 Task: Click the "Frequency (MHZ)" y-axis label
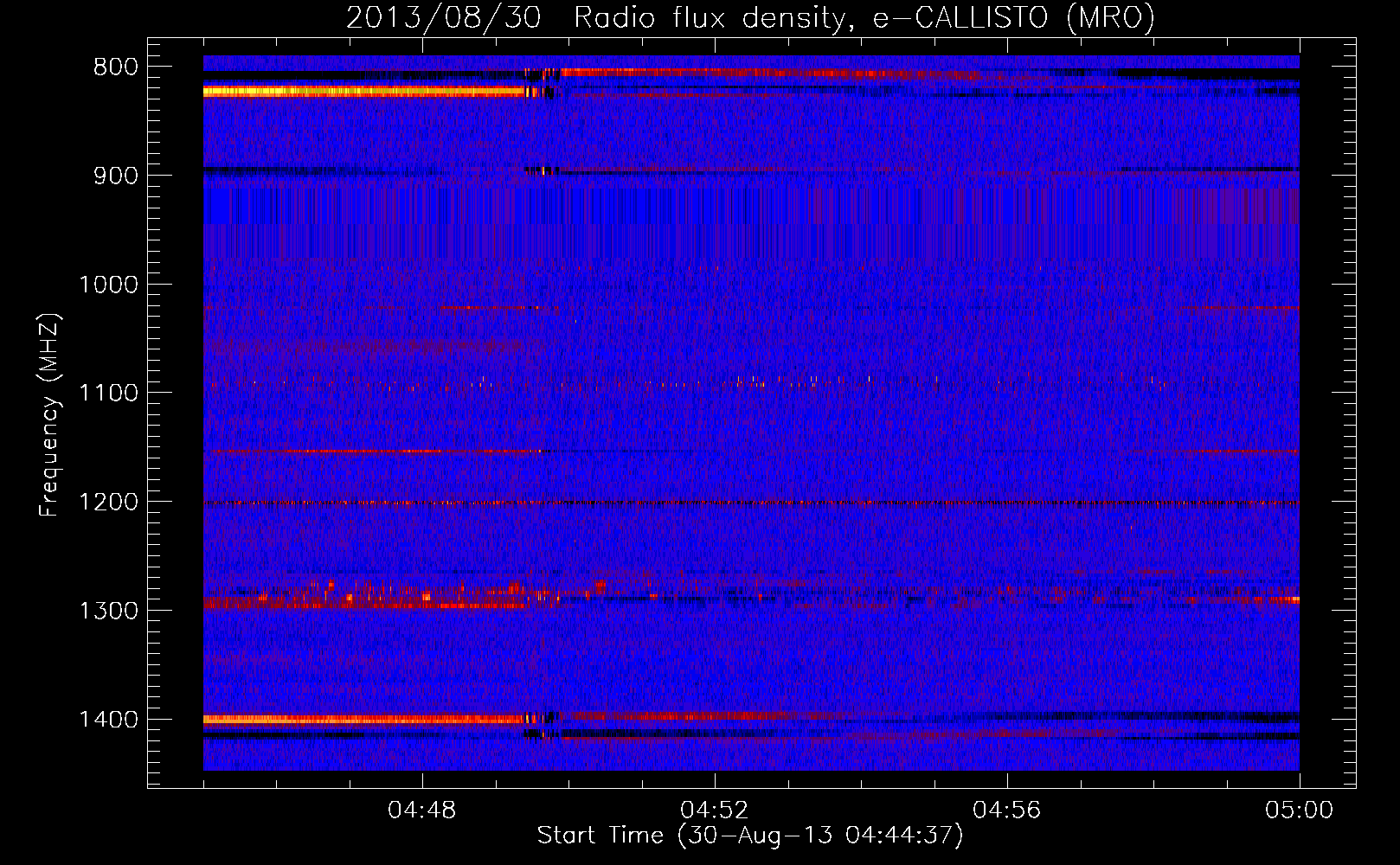49,415
